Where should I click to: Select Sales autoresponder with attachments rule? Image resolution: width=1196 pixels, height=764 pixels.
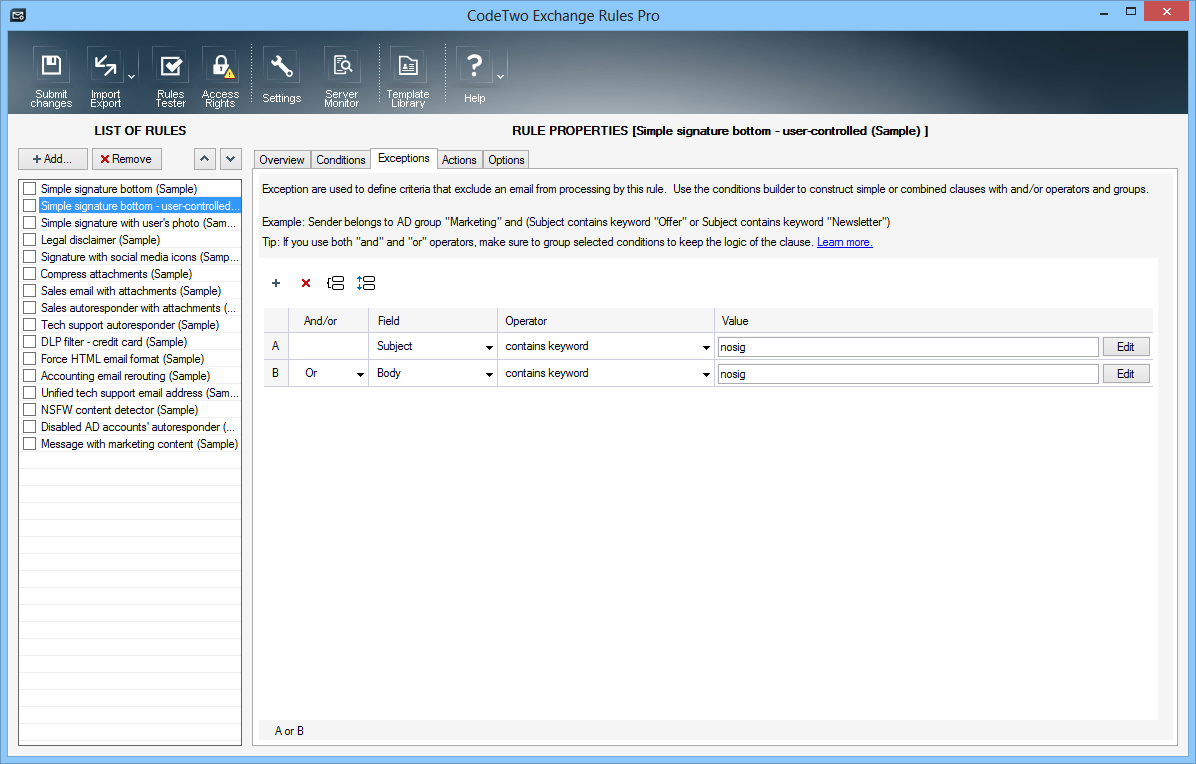138,308
